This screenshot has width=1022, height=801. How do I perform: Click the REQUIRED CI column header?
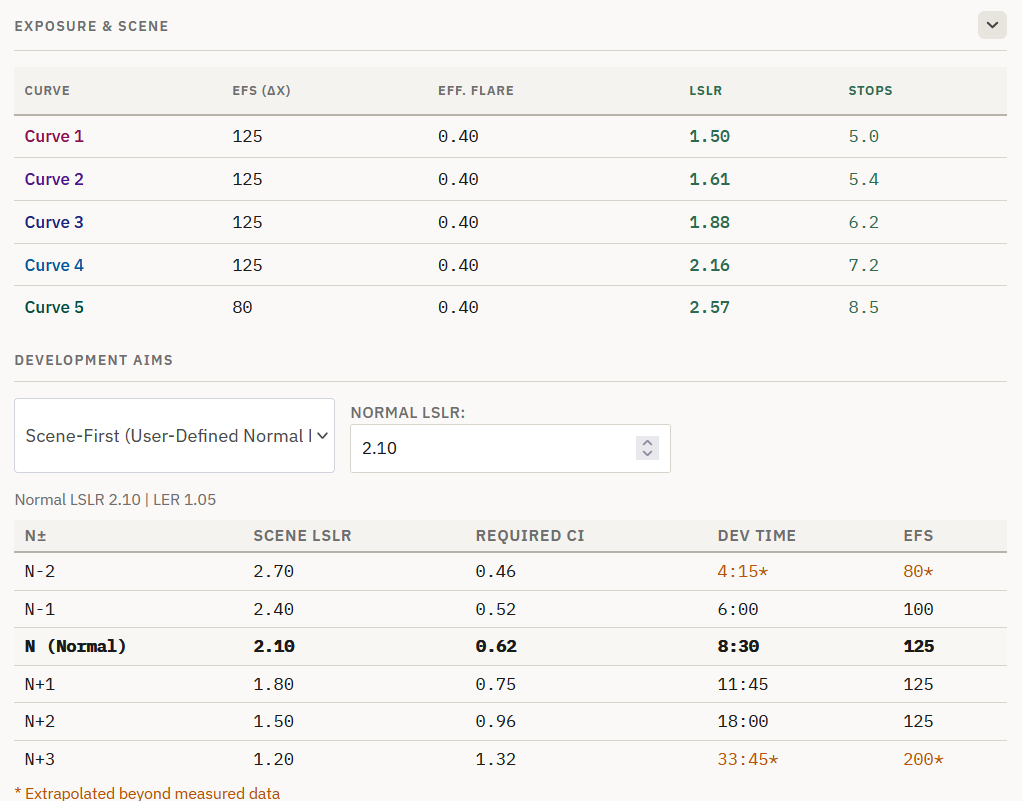[529, 536]
